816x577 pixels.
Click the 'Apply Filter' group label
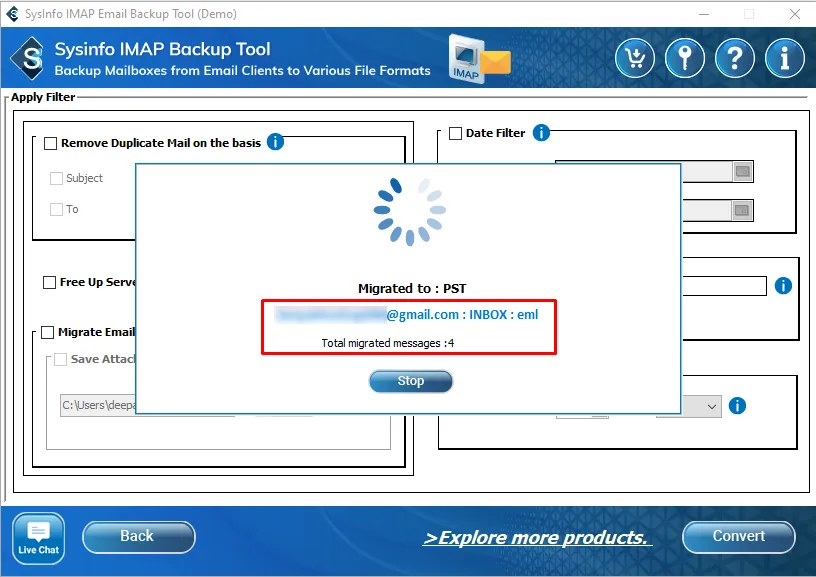[x=43, y=97]
